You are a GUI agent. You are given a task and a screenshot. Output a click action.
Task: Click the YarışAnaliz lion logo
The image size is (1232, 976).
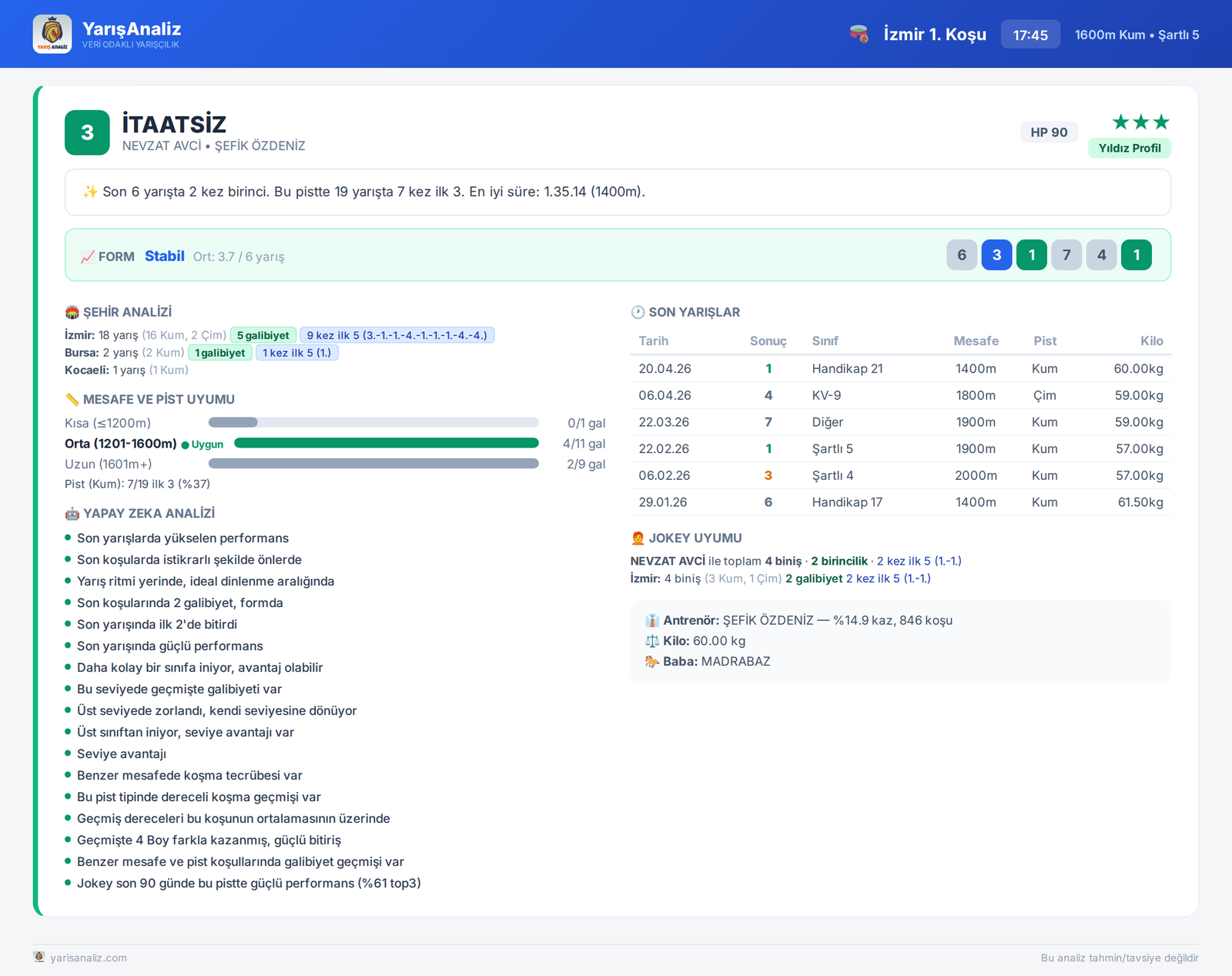point(52,34)
